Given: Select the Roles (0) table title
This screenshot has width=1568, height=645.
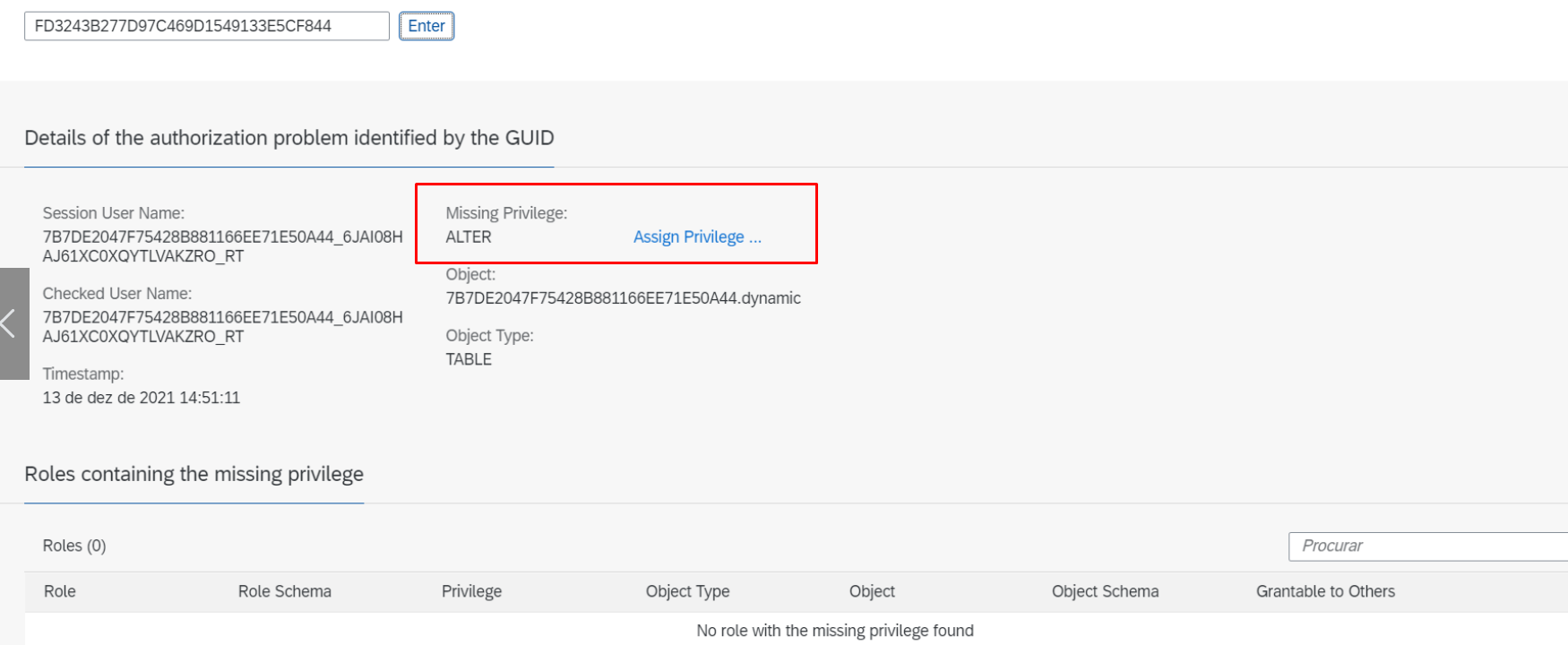Looking at the screenshot, I should 74,546.
